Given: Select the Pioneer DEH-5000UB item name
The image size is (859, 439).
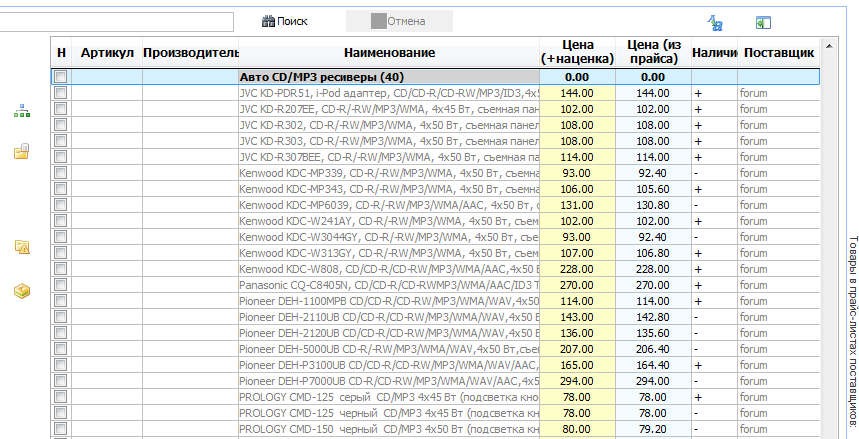Looking at the screenshot, I should pos(389,349).
